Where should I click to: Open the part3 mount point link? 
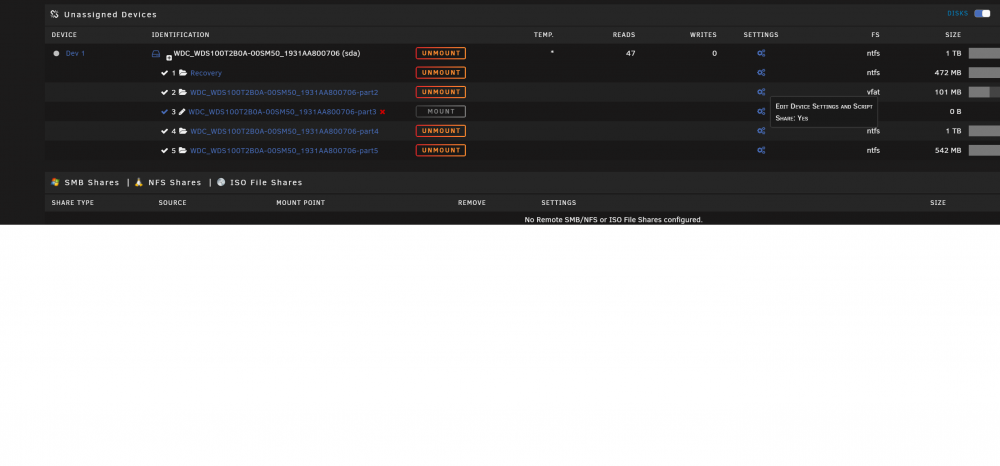pos(282,112)
